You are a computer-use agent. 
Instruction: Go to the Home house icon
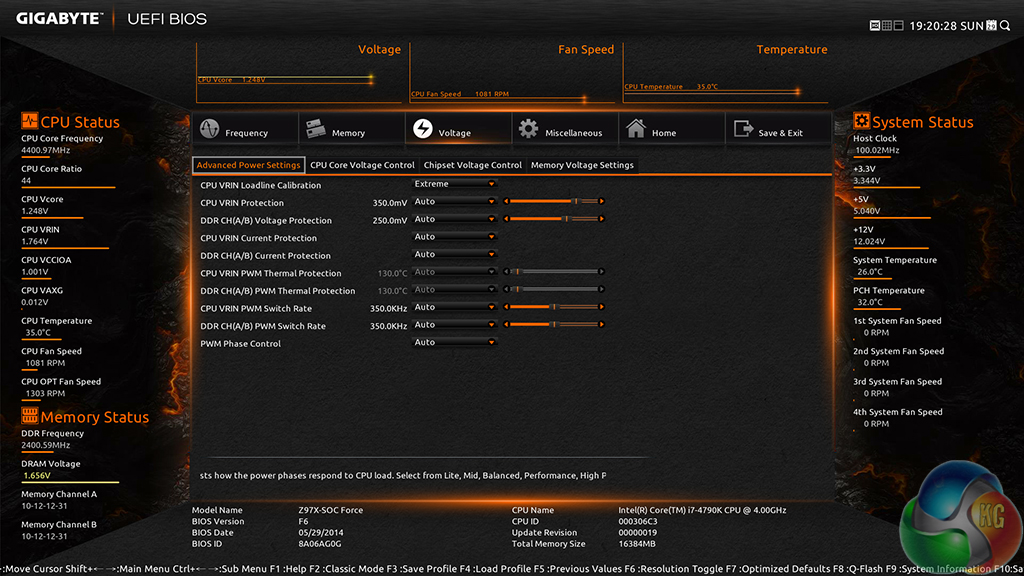pyautogui.click(x=635, y=130)
